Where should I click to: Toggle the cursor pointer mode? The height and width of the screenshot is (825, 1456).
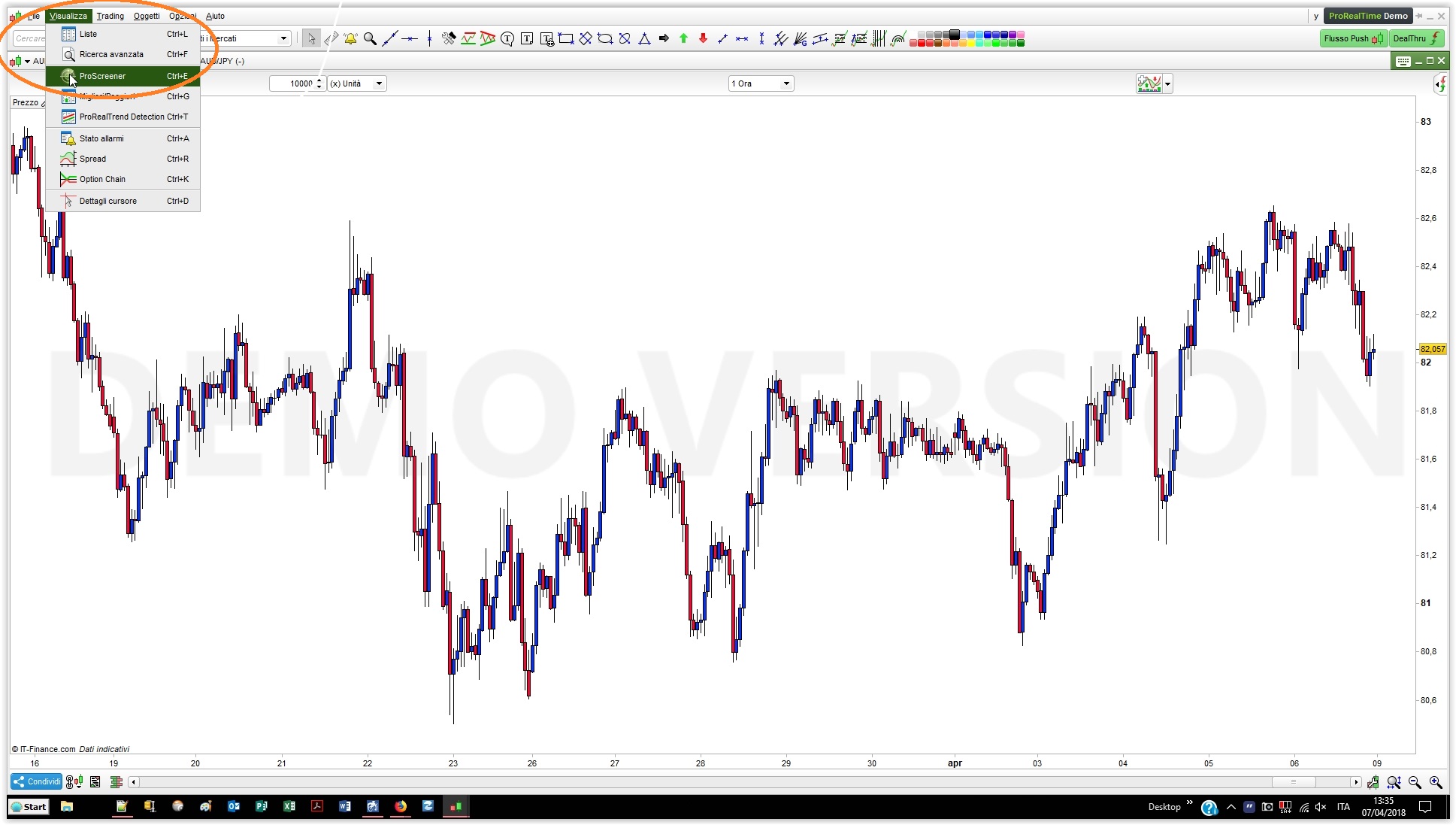311,38
